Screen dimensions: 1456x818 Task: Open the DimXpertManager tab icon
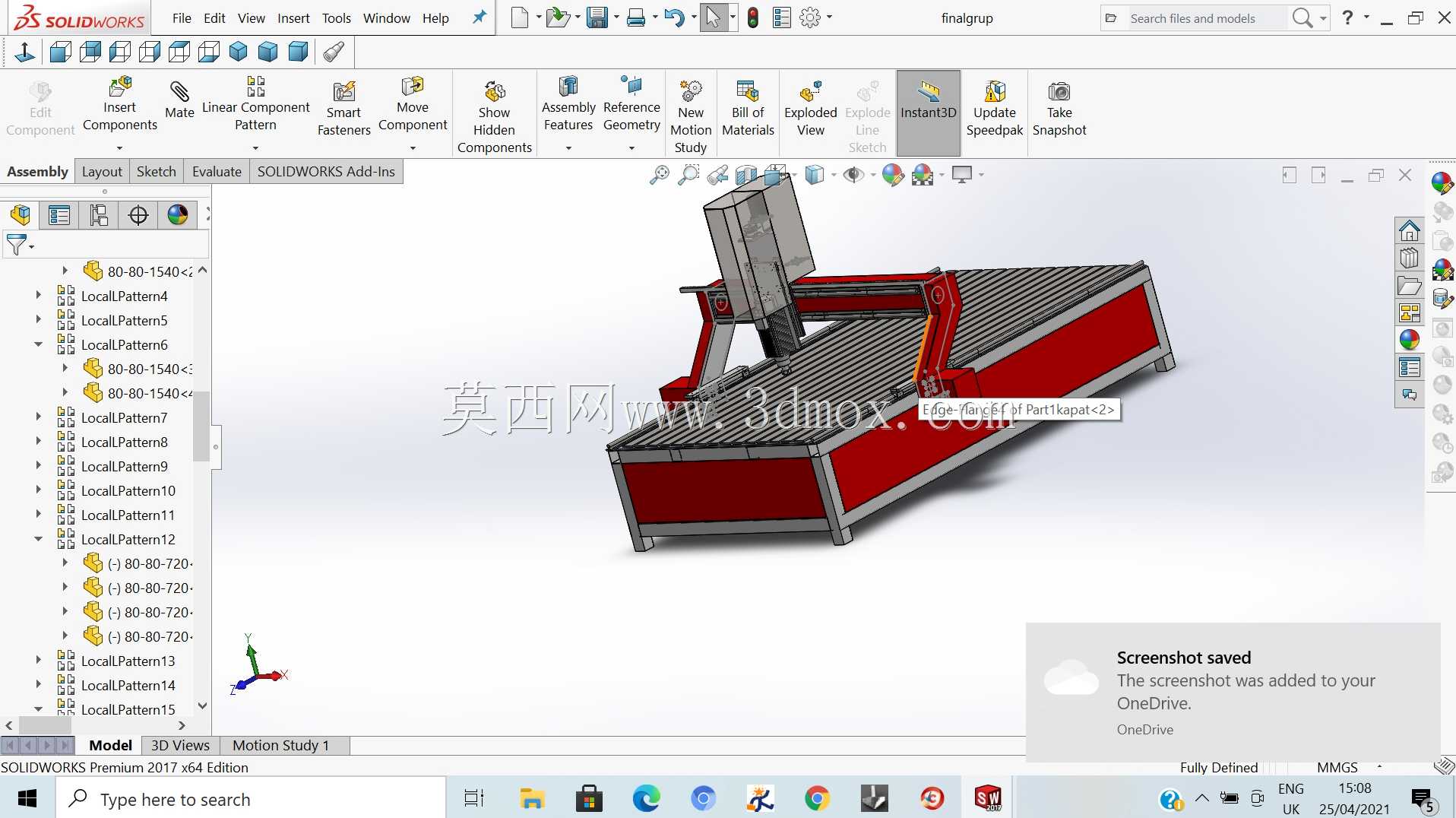138,215
